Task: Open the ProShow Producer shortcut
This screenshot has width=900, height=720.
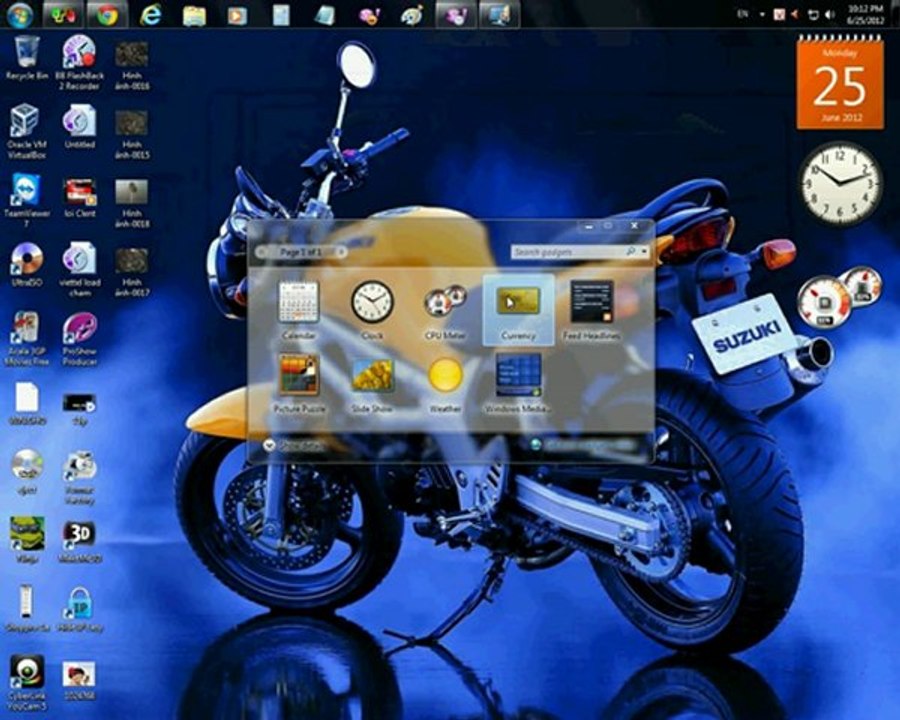Action: point(79,339)
